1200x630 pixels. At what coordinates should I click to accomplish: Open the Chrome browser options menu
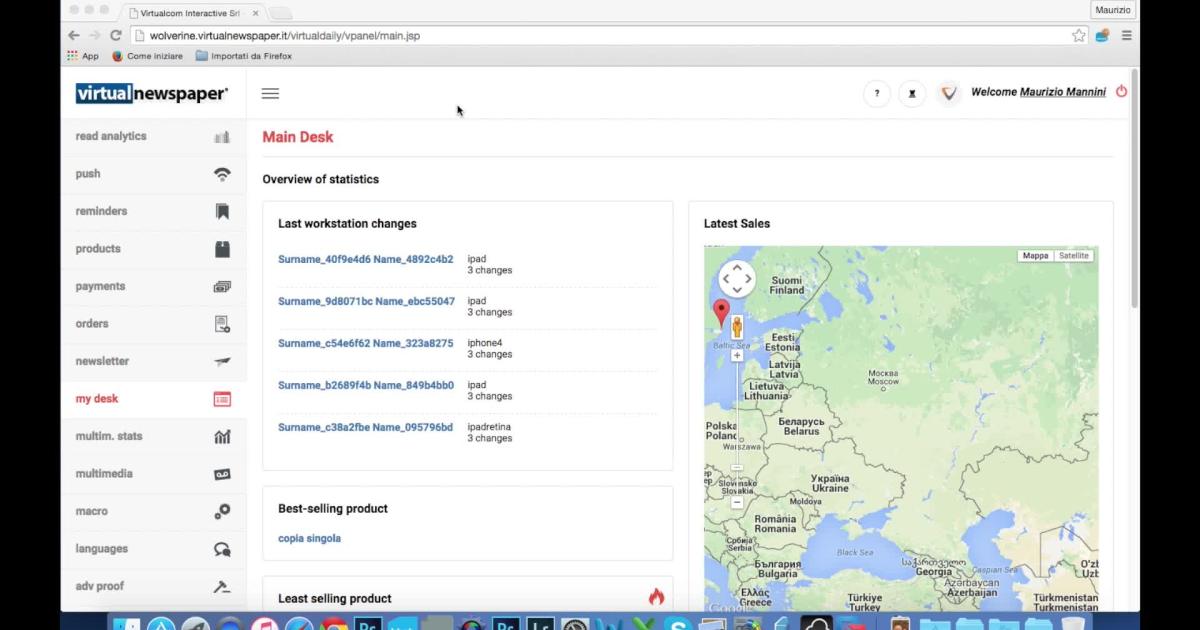coord(1126,35)
